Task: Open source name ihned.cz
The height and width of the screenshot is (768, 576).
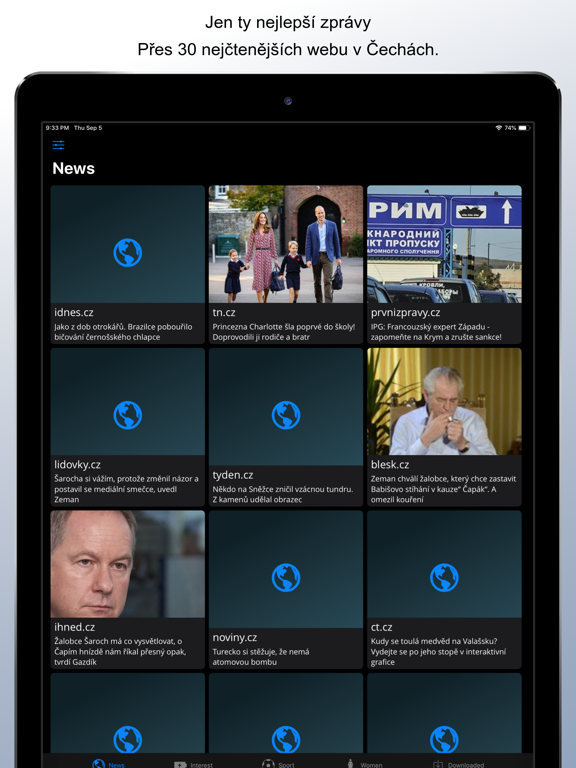Action: tap(74, 627)
